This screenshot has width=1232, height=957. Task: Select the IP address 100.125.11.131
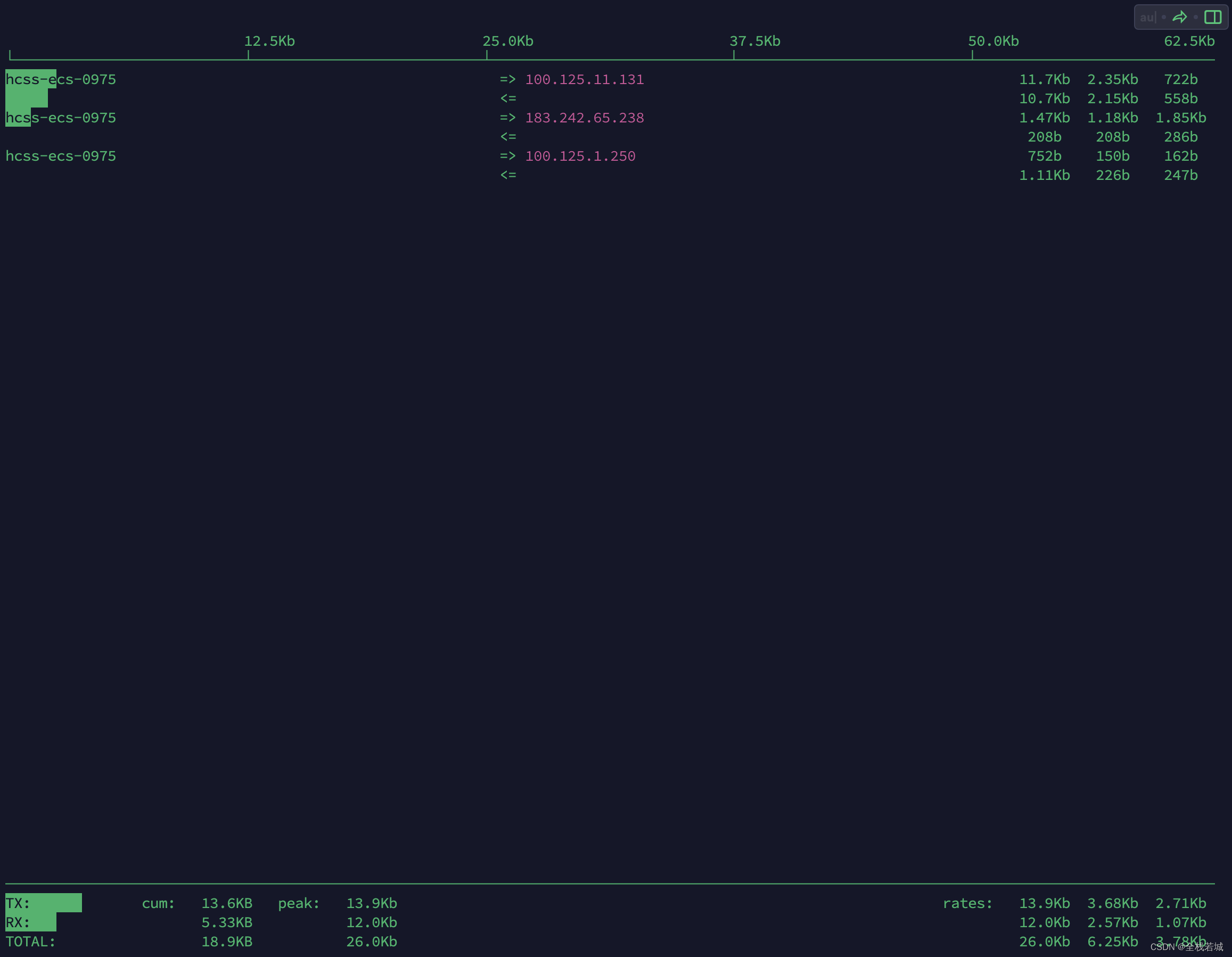pos(585,79)
